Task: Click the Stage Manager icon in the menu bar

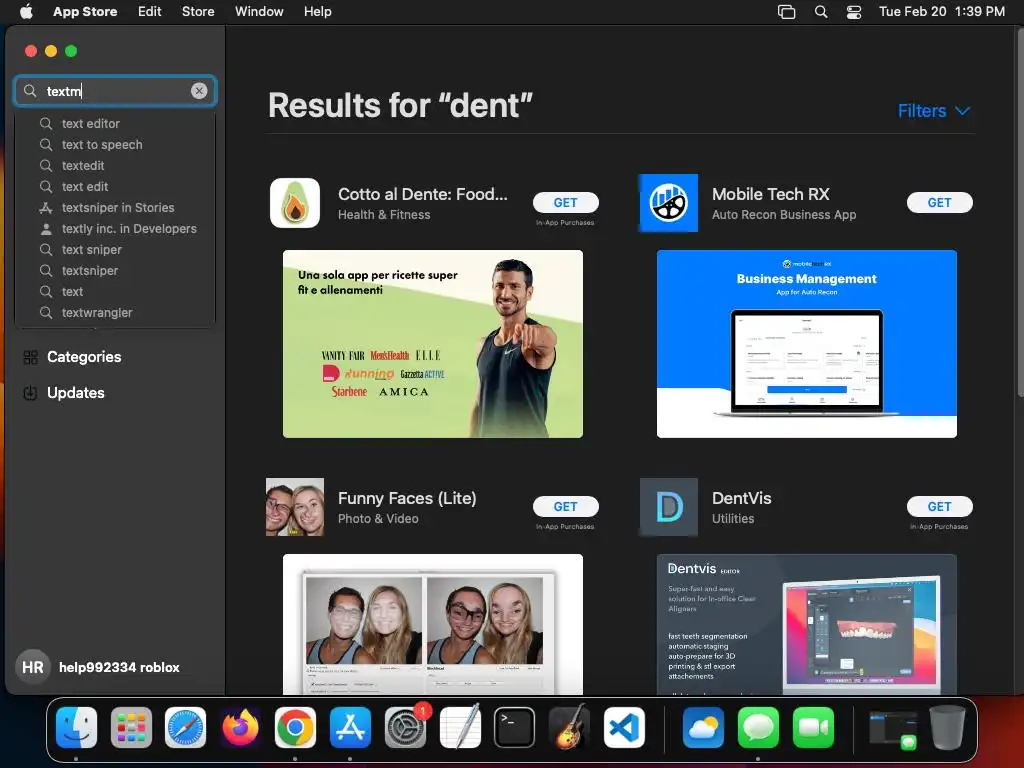Action: point(786,12)
